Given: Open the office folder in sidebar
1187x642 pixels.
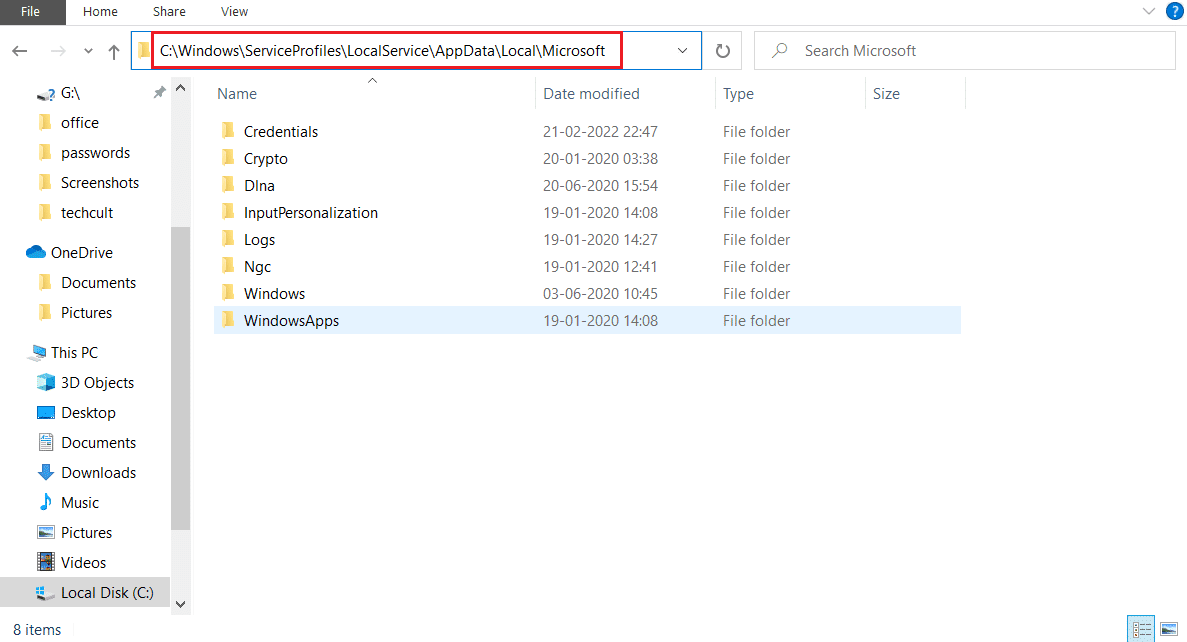Looking at the screenshot, I should point(68,123).
